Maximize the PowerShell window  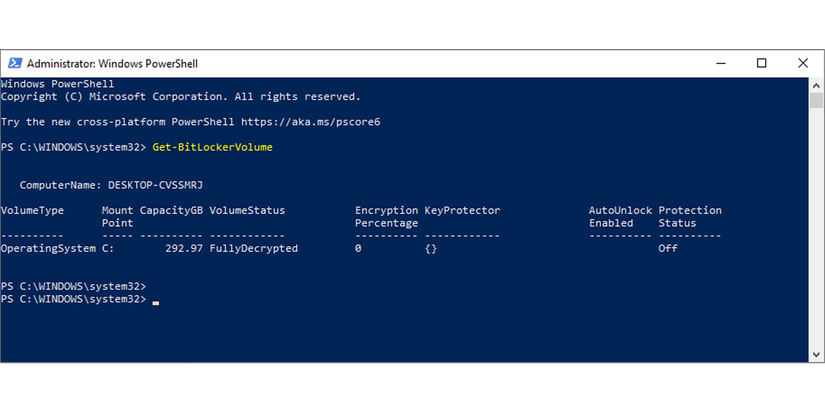coord(761,63)
